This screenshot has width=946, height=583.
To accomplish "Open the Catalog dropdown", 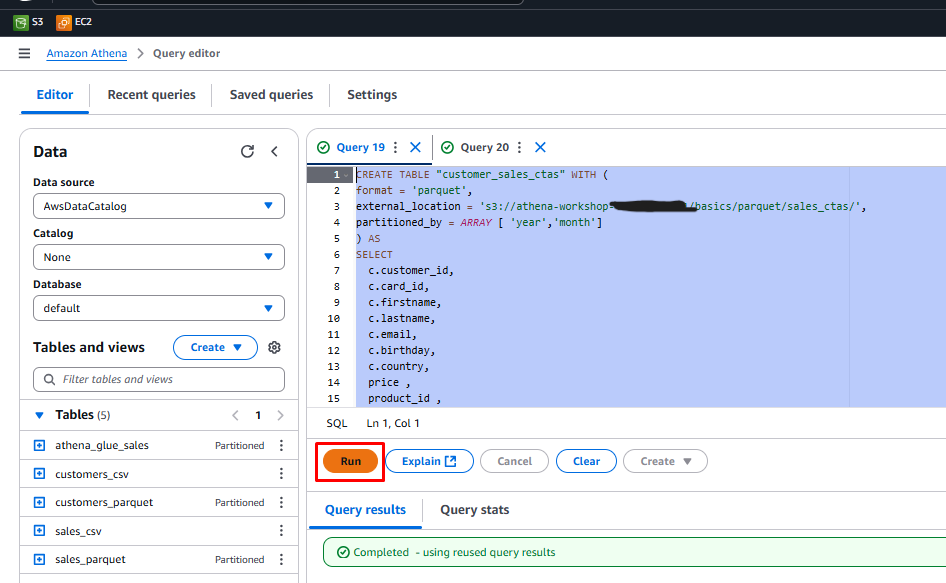I will click(x=159, y=257).
